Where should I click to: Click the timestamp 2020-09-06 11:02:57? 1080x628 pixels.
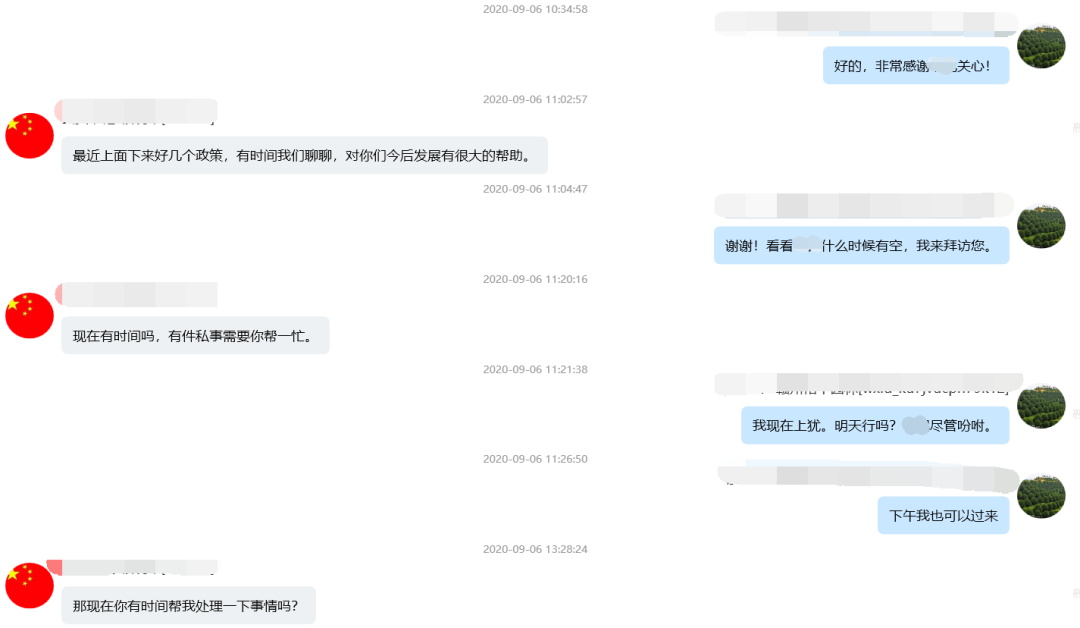(x=535, y=99)
